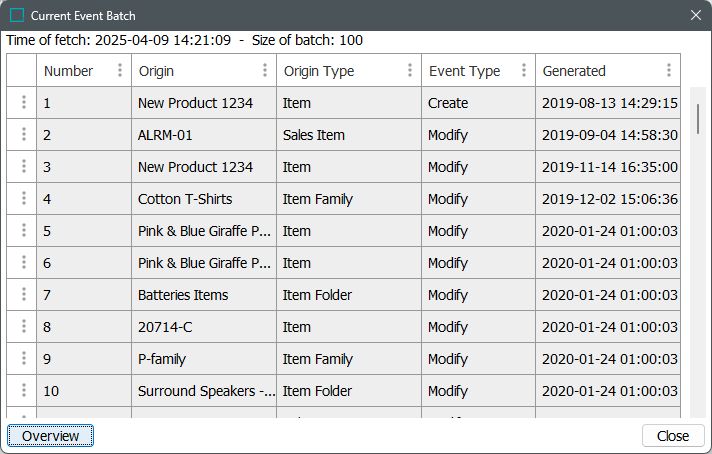Select the ALRM-01 origin cell

click(x=165, y=135)
